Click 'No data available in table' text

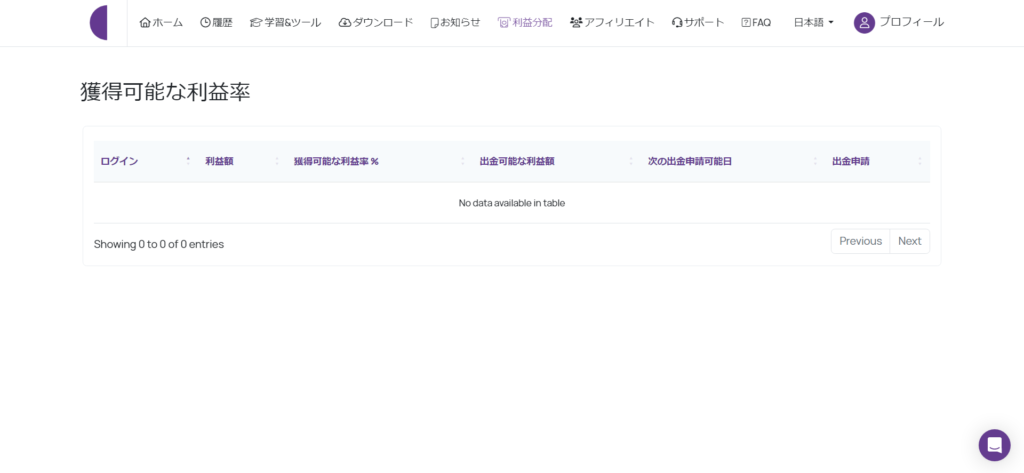click(512, 203)
